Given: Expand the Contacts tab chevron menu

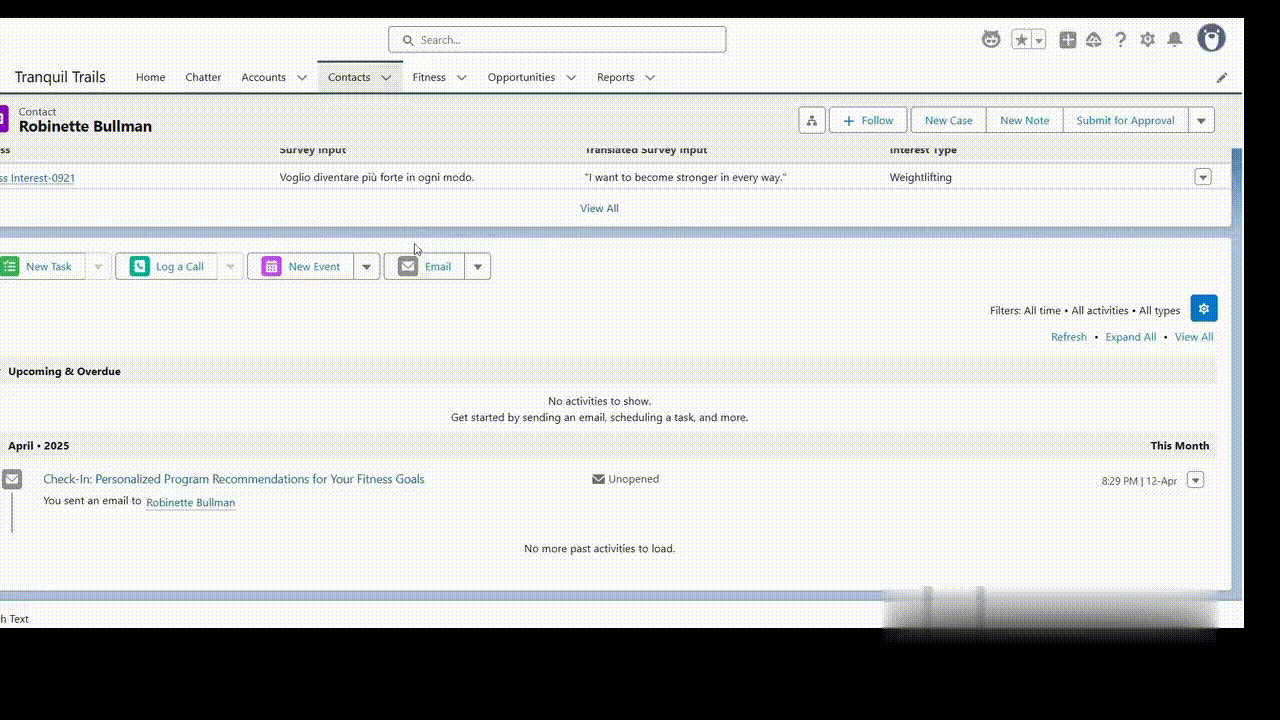Looking at the screenshot, I should point(386,77).
